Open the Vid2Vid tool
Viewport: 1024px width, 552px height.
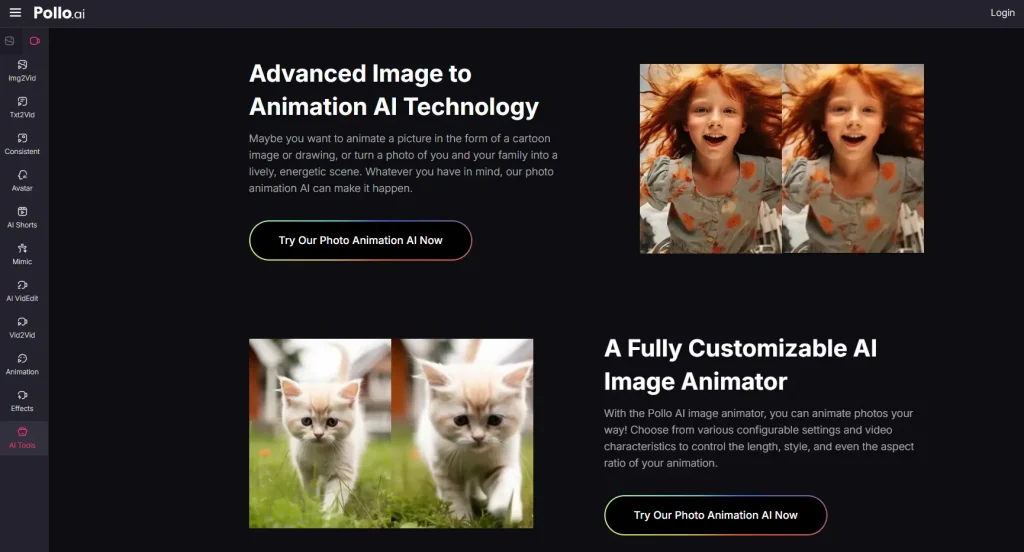click(22, 327)
